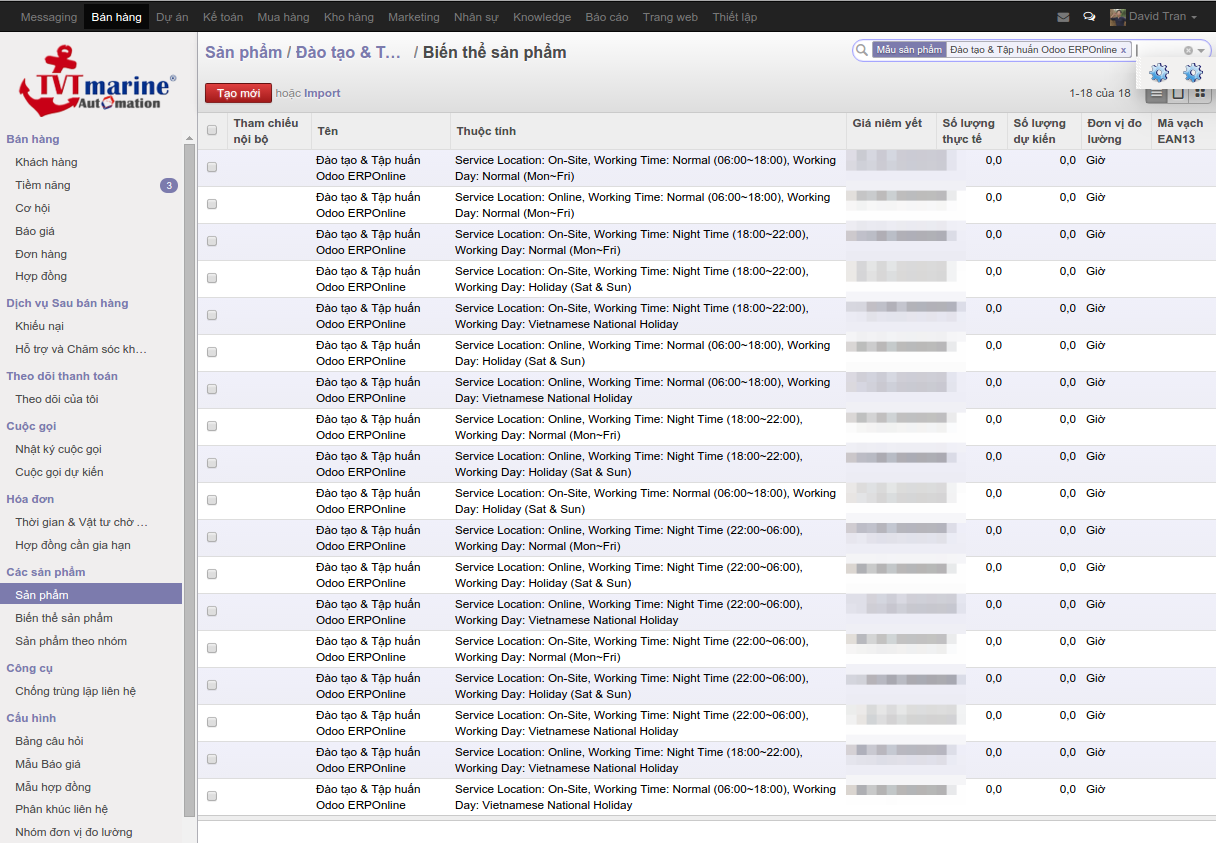Open the Dự án menu
The height and width of the screenshot is (843, 1216).
tap(172, 17)
